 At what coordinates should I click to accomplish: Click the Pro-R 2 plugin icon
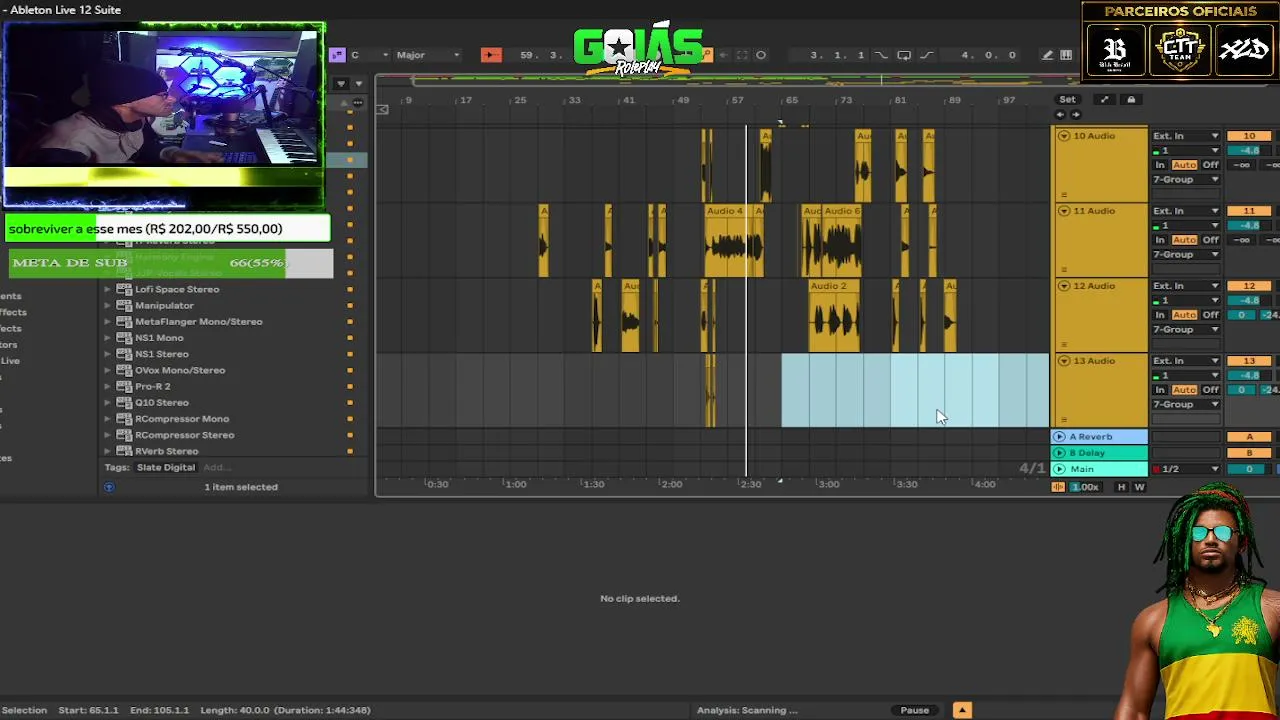pyautogui.click(x=124, y=386)
